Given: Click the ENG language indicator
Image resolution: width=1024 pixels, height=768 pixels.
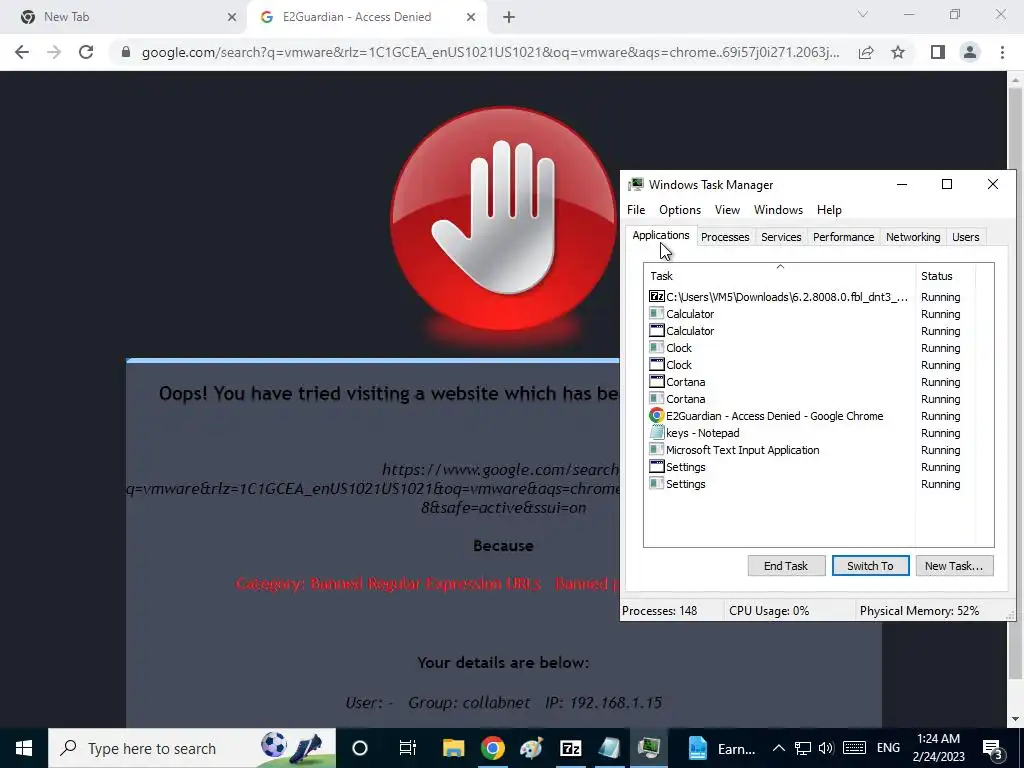Looking at the screenshot, I should 888,748.
